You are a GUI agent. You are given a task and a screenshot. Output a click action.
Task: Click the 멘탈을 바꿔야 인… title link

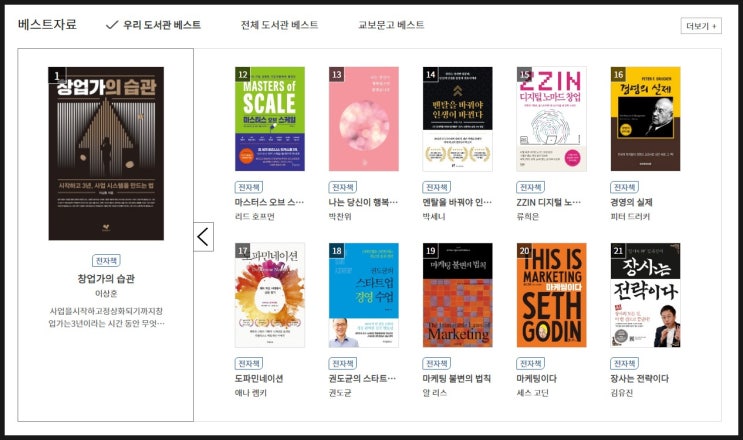click(457, 202)
